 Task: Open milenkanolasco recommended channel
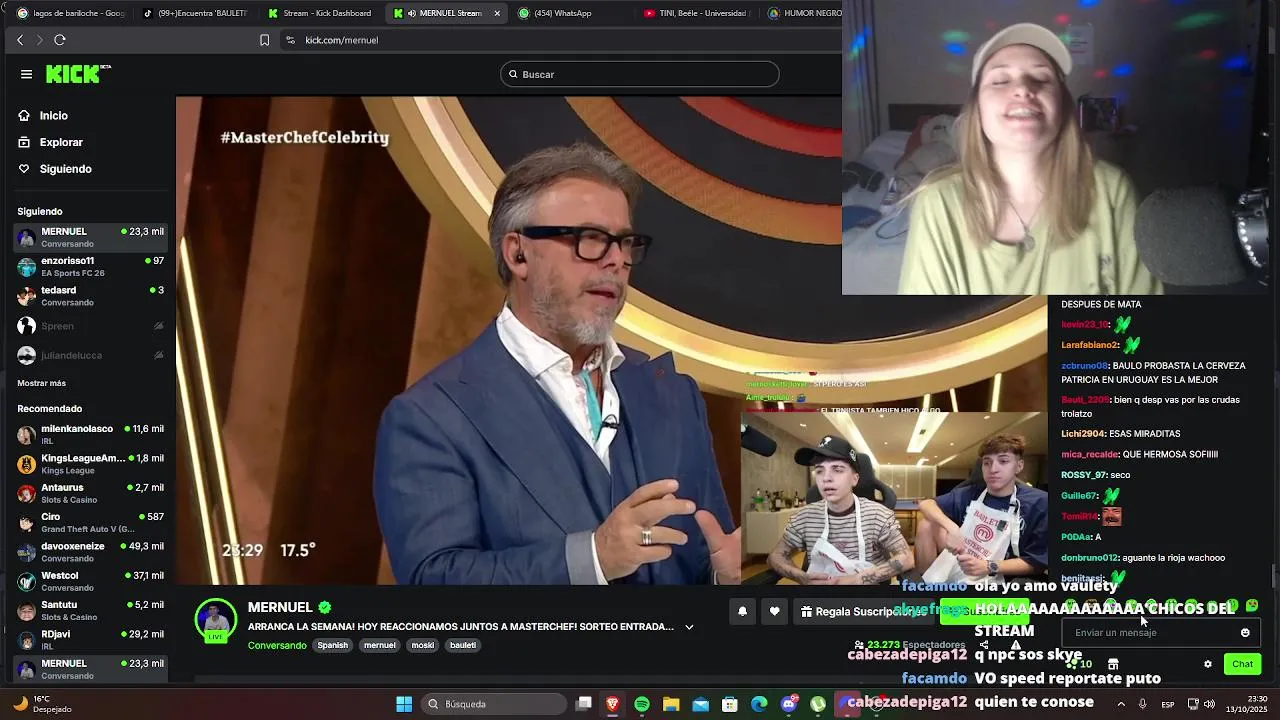[x=90, y=434]
